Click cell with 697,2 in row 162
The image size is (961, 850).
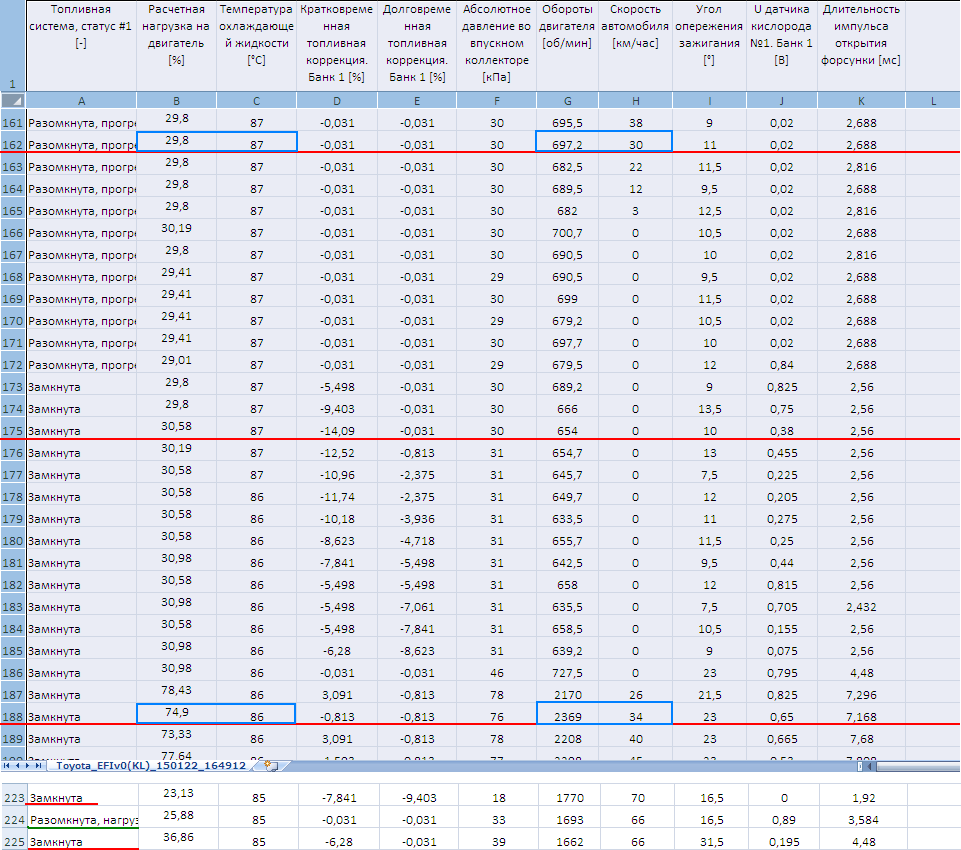click(x=567, y=144)
